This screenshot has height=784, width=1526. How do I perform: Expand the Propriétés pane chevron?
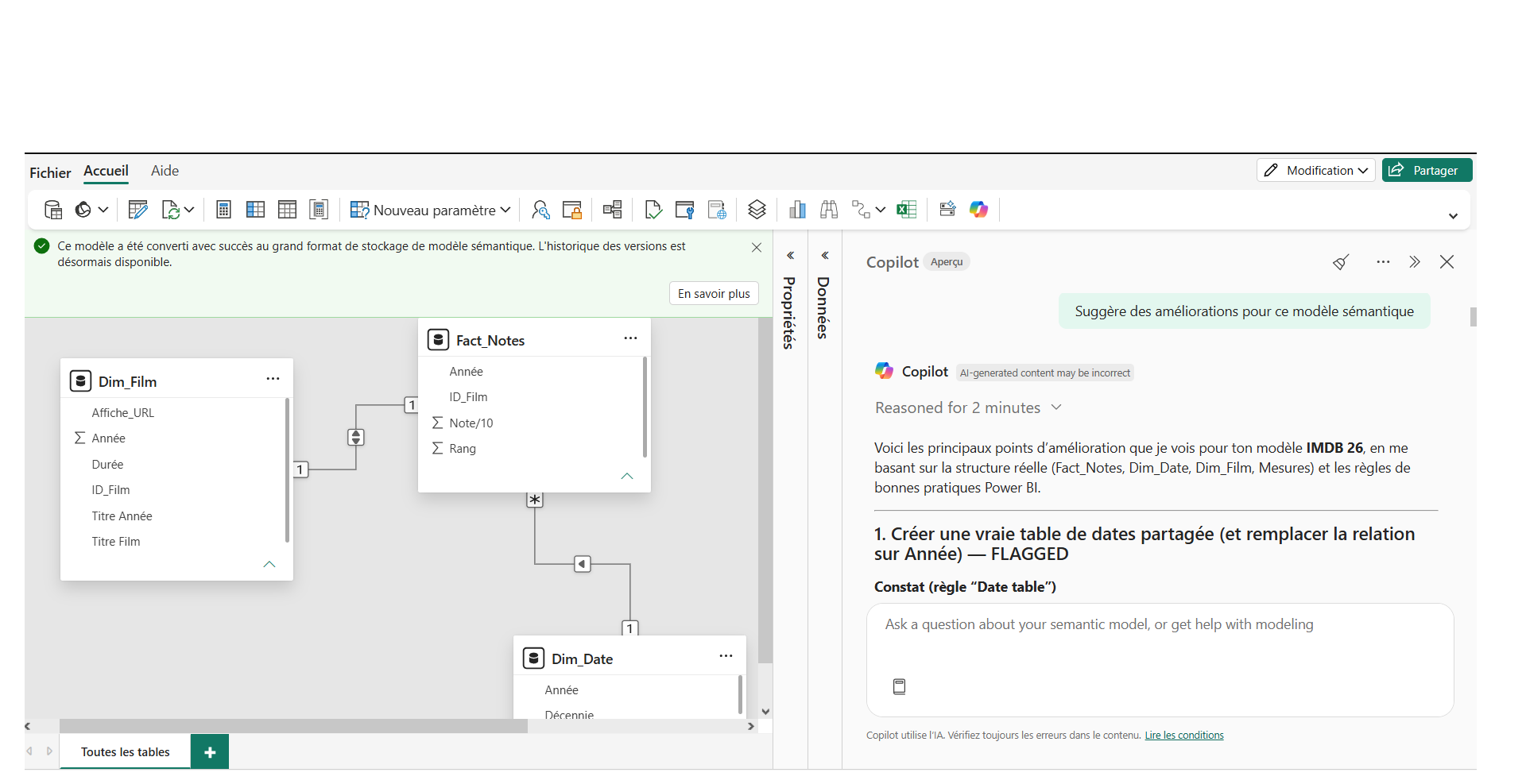[x=790, y=256]
